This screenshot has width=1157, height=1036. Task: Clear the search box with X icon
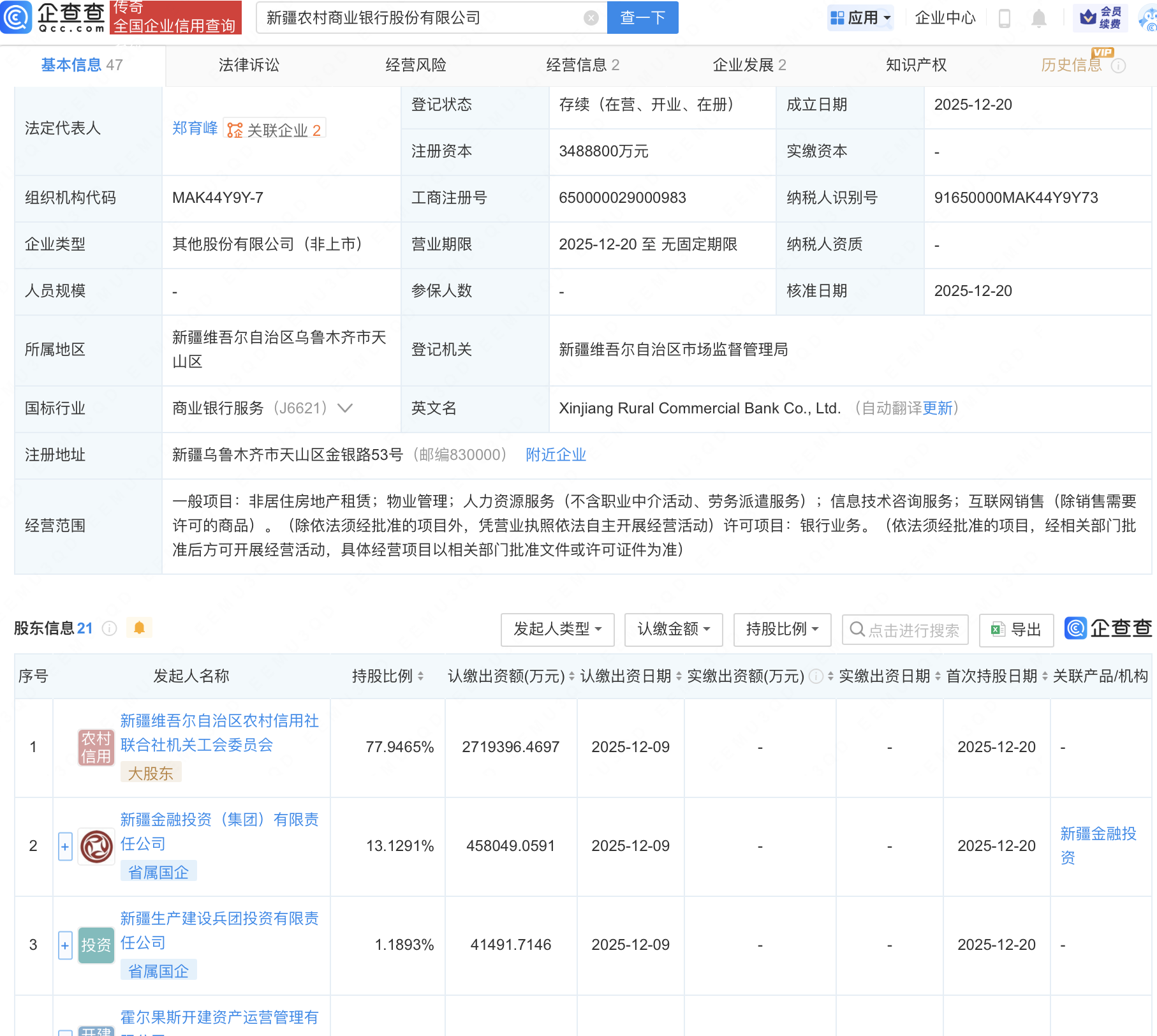[x=591, y=18]
